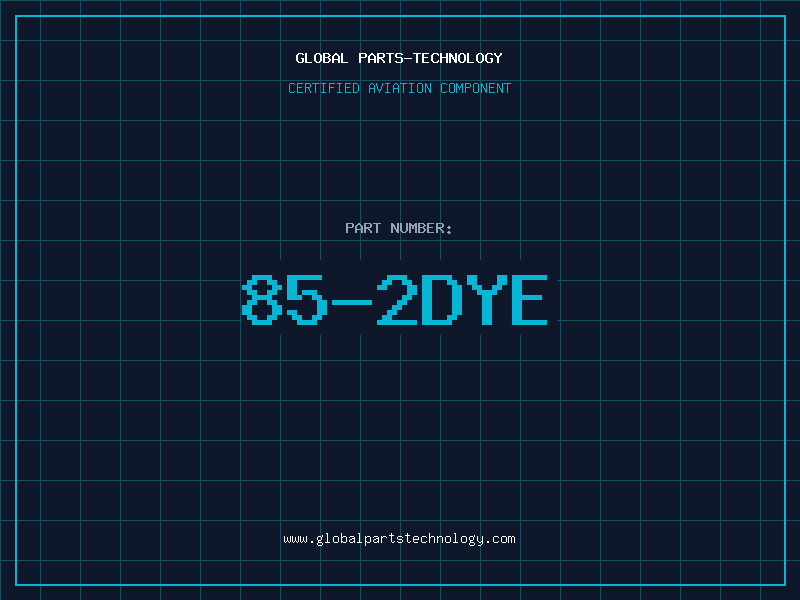Click the digit 5 in the part number
The height and width of the screenshot is (600, 800).
306,301
